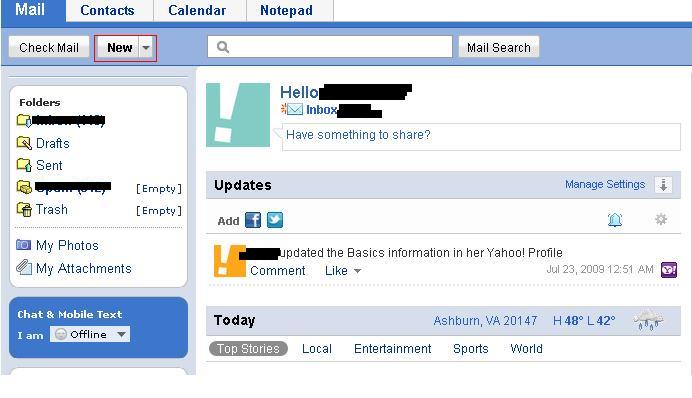692x398 pixels.
Task: Select the Entertainment news tab
Action: tap(393, 349)
